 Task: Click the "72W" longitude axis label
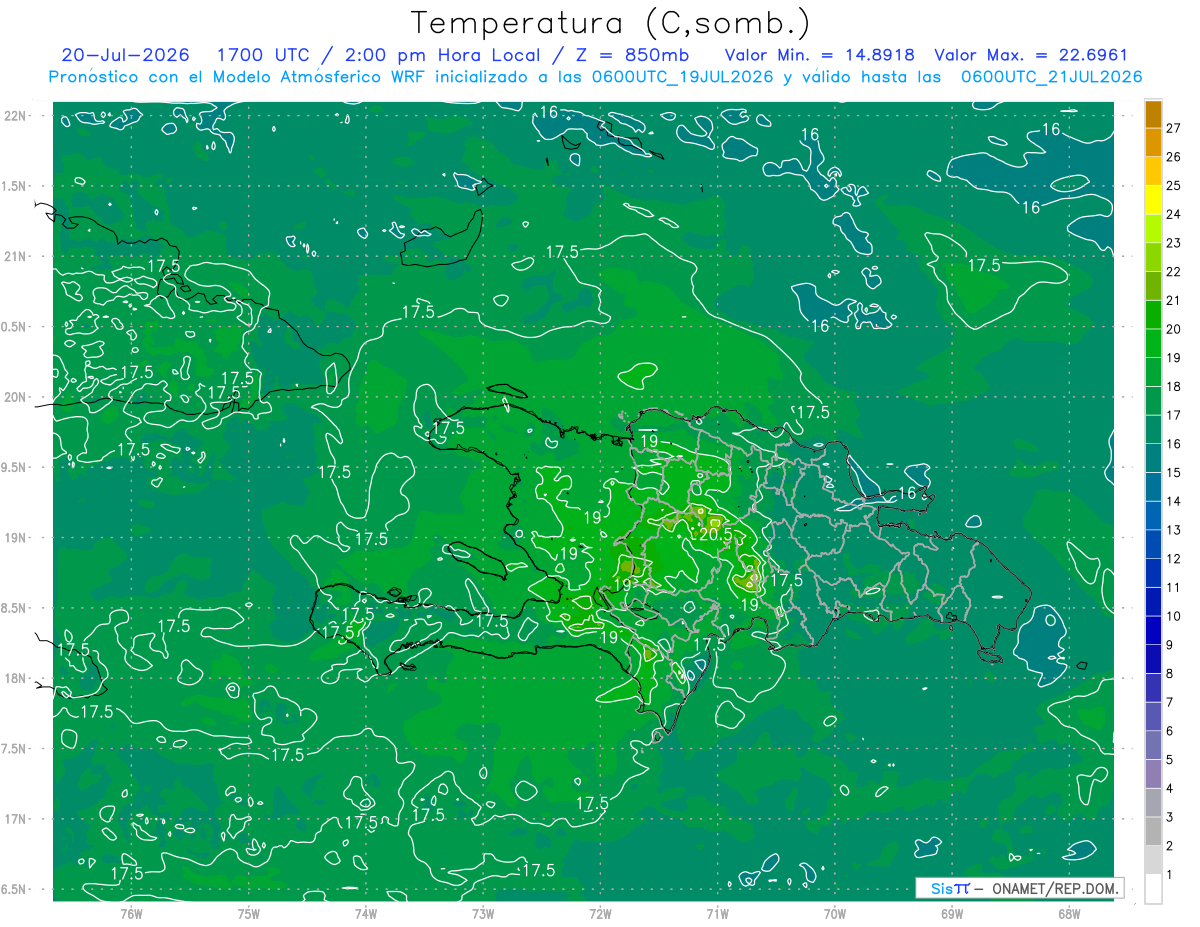click(x=600, y=913)
